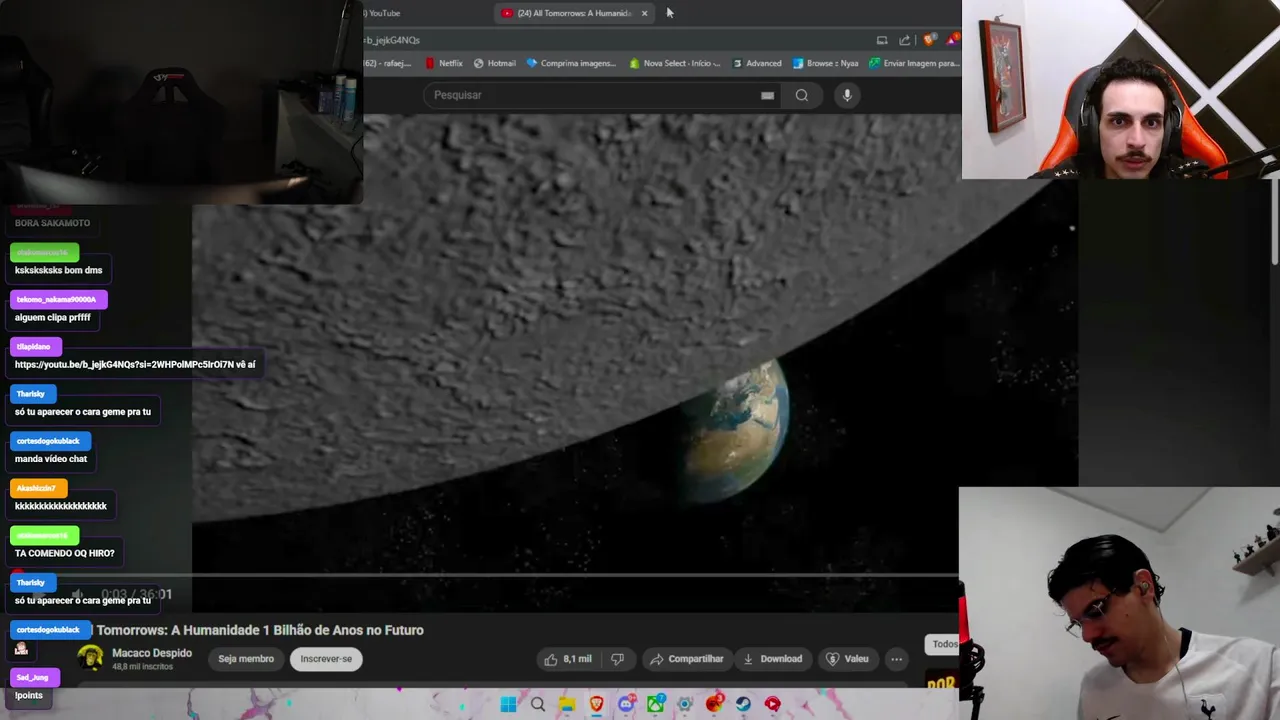Open the on-screen keyboard icon in search box
Screen dimensions: 1280x720
pos(767,96)
